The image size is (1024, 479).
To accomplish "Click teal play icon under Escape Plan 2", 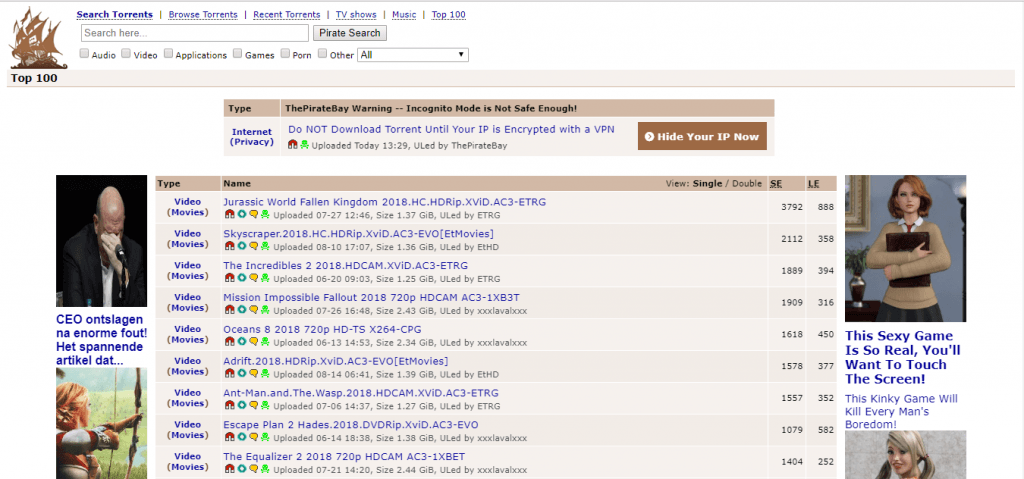I will point(241,437).
